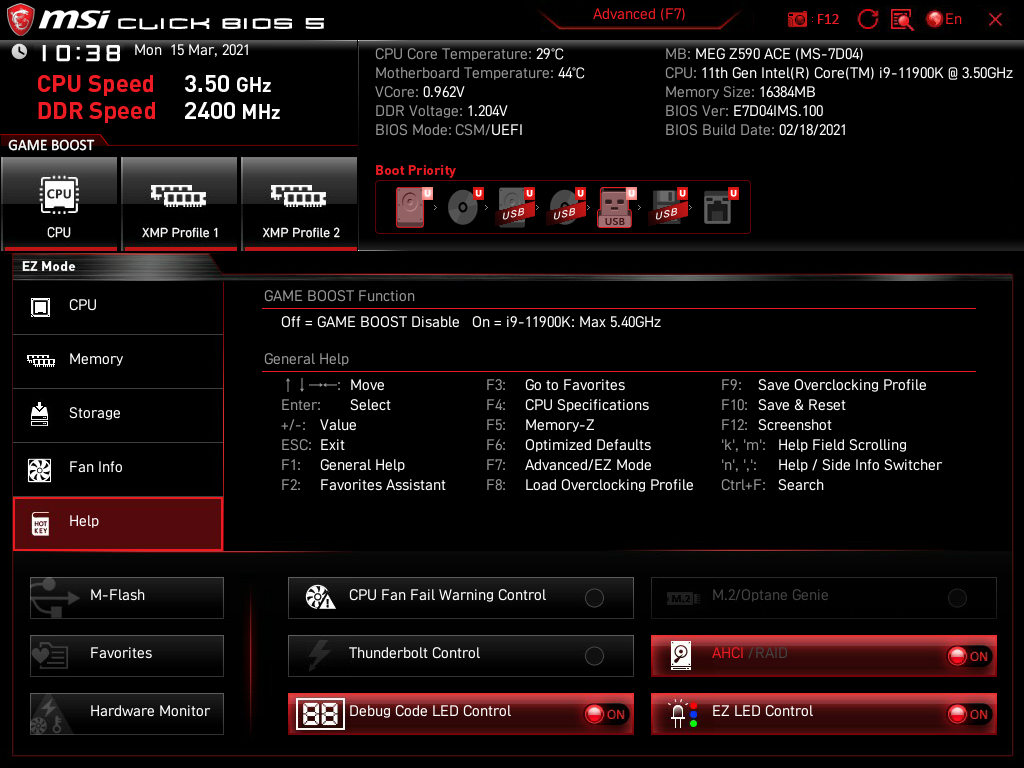This screenshot has height=768, width=1024.
Task: Select the USB floppy boot priority icon
Action: click(668, 207)
